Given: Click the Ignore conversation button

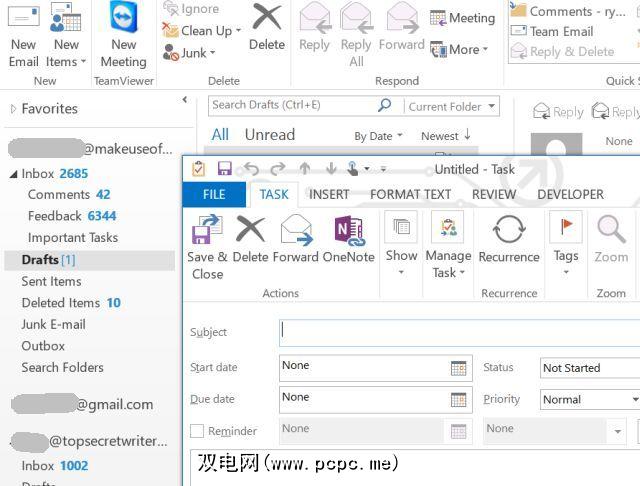Looking at the screenshot, I should pos(191,9).
